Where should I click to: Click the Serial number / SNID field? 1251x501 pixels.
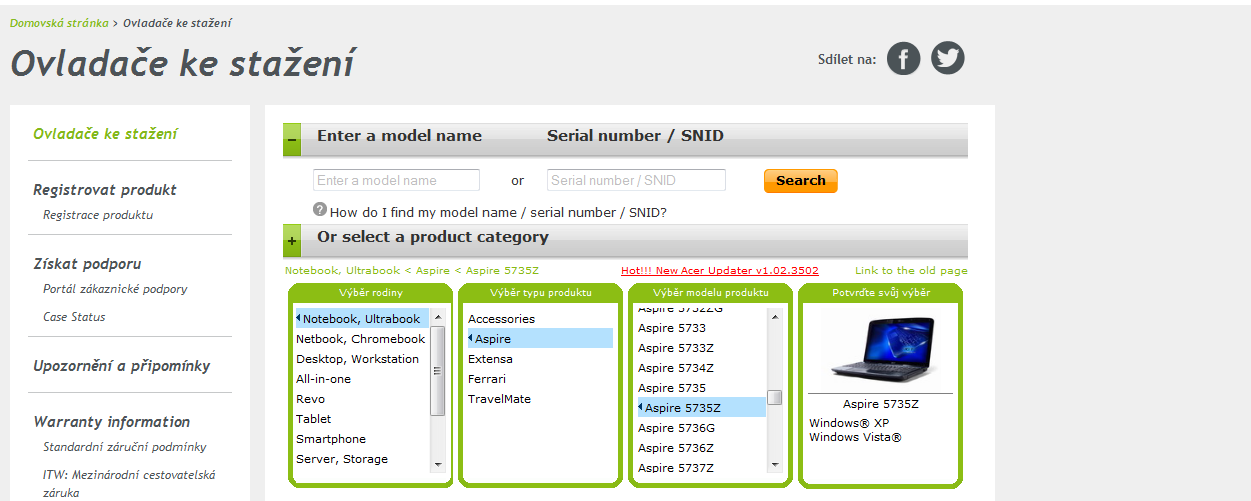tap(636, 180)
